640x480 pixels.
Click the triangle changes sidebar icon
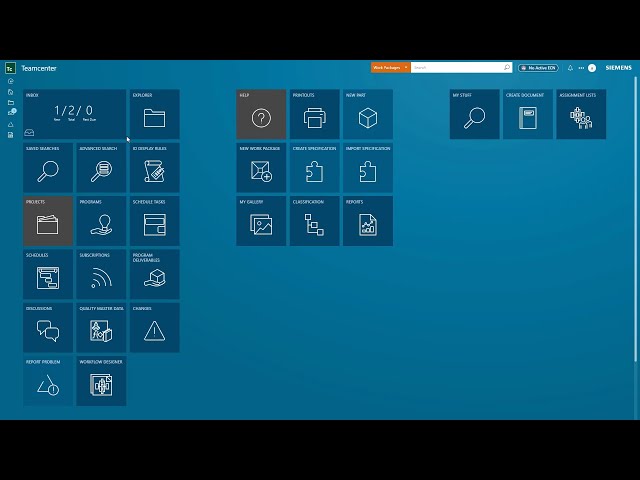click(11, 124)
